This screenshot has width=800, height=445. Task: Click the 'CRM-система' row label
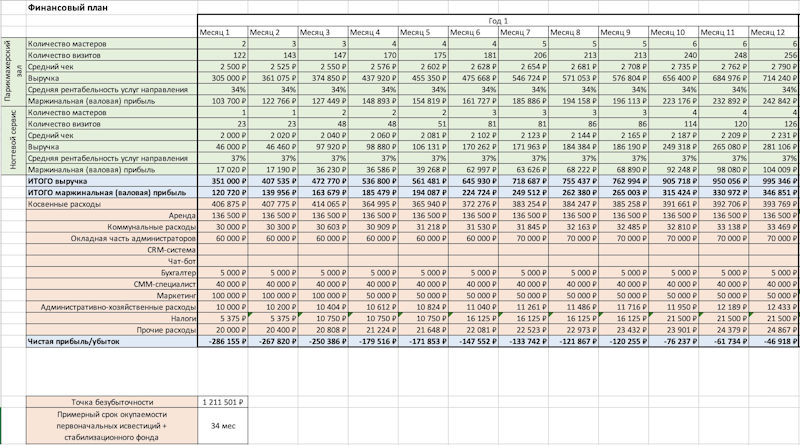(112, 250)
